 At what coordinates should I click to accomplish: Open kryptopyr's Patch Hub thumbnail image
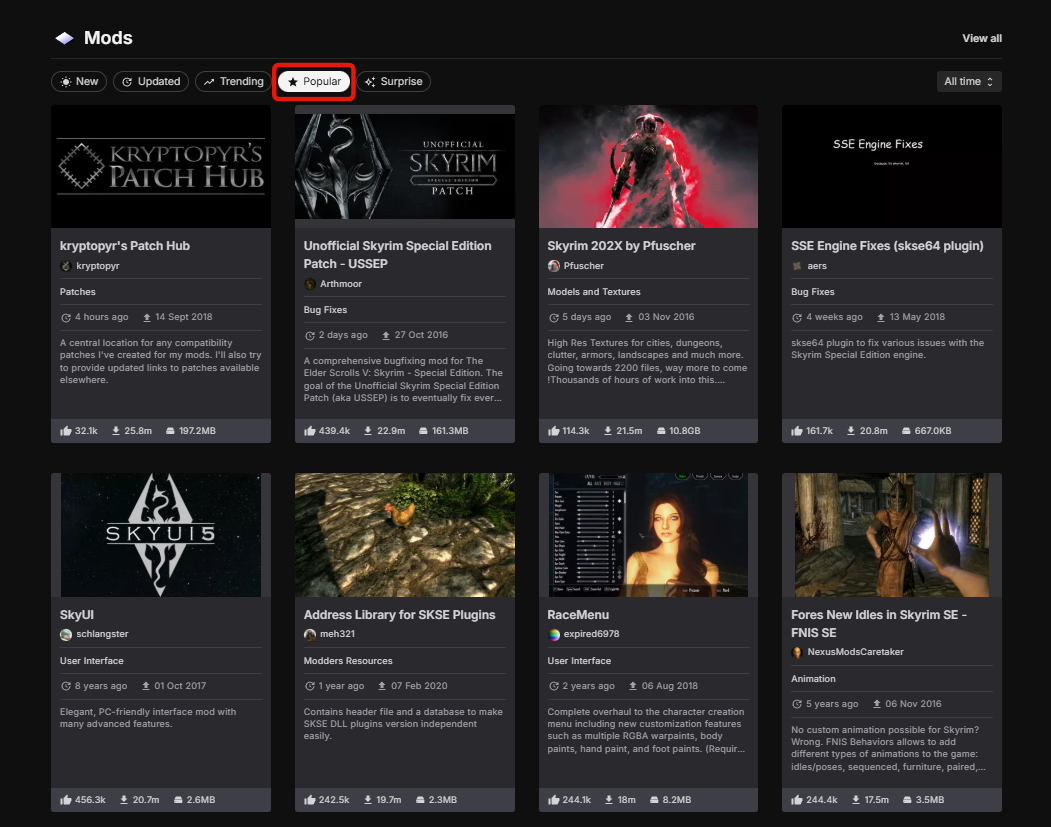pos(161,166)
